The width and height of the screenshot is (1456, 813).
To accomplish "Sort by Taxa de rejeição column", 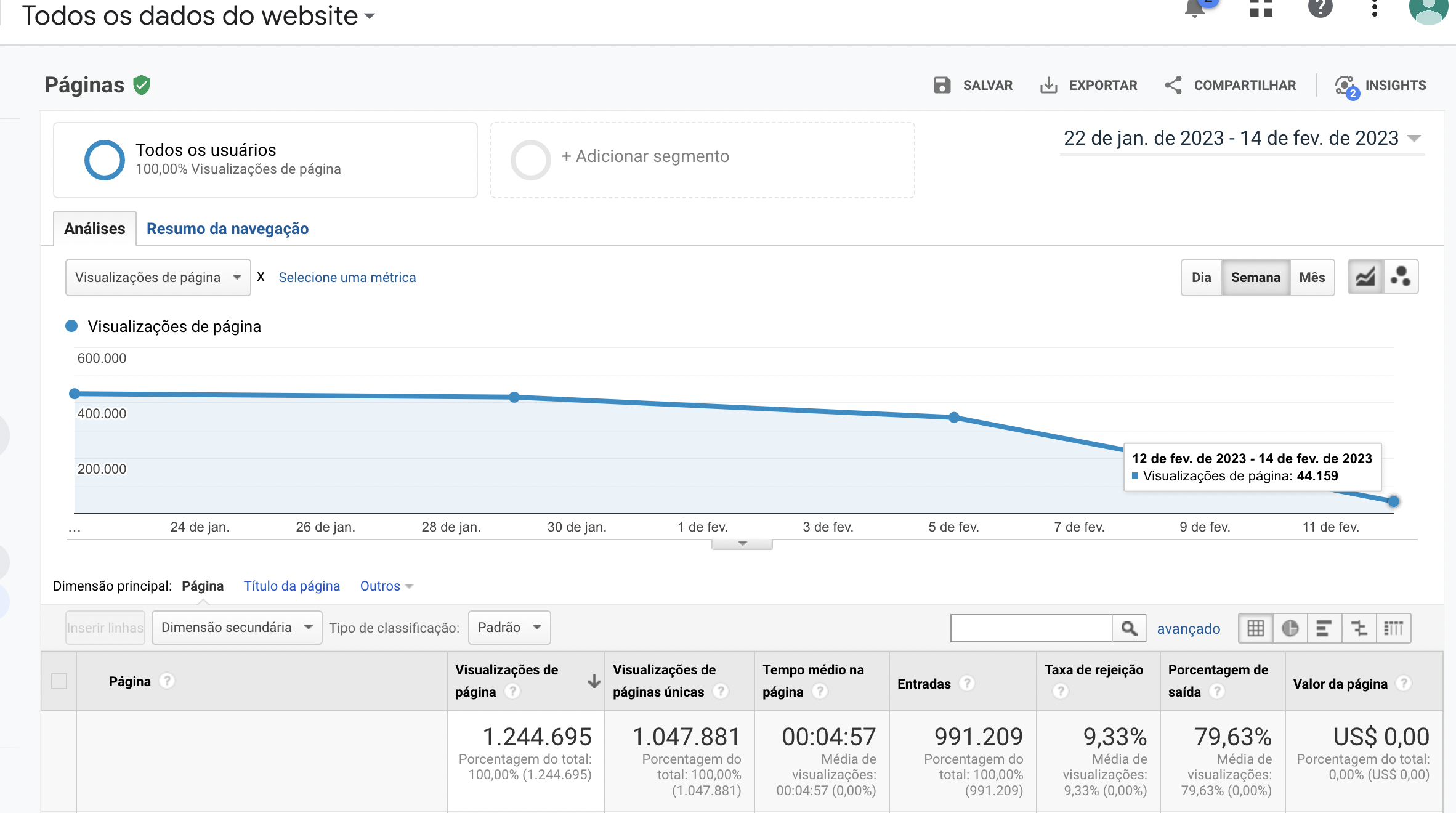I will click(1094, 670).
